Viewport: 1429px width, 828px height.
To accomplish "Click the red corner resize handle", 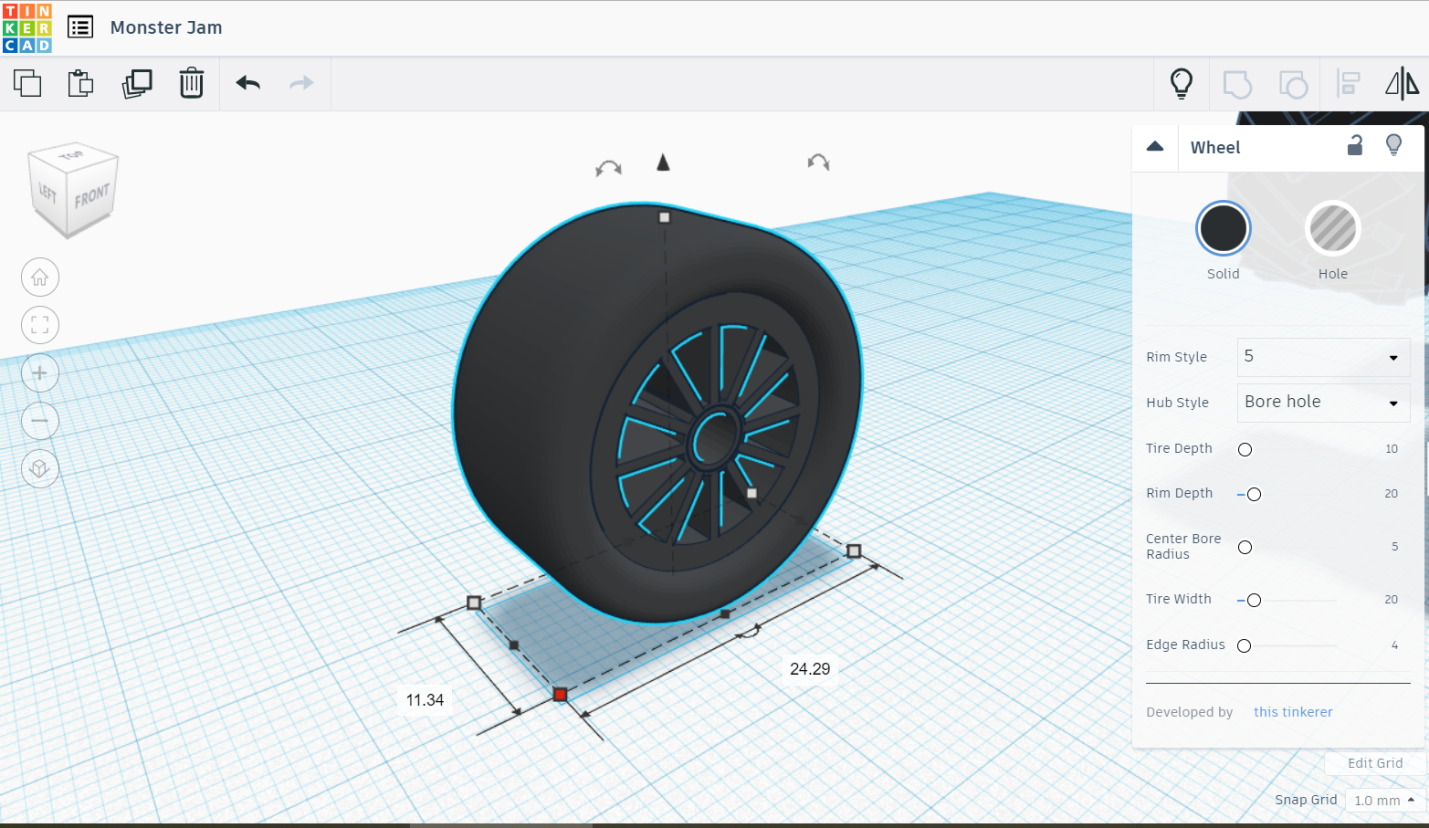I will [560, 694].
